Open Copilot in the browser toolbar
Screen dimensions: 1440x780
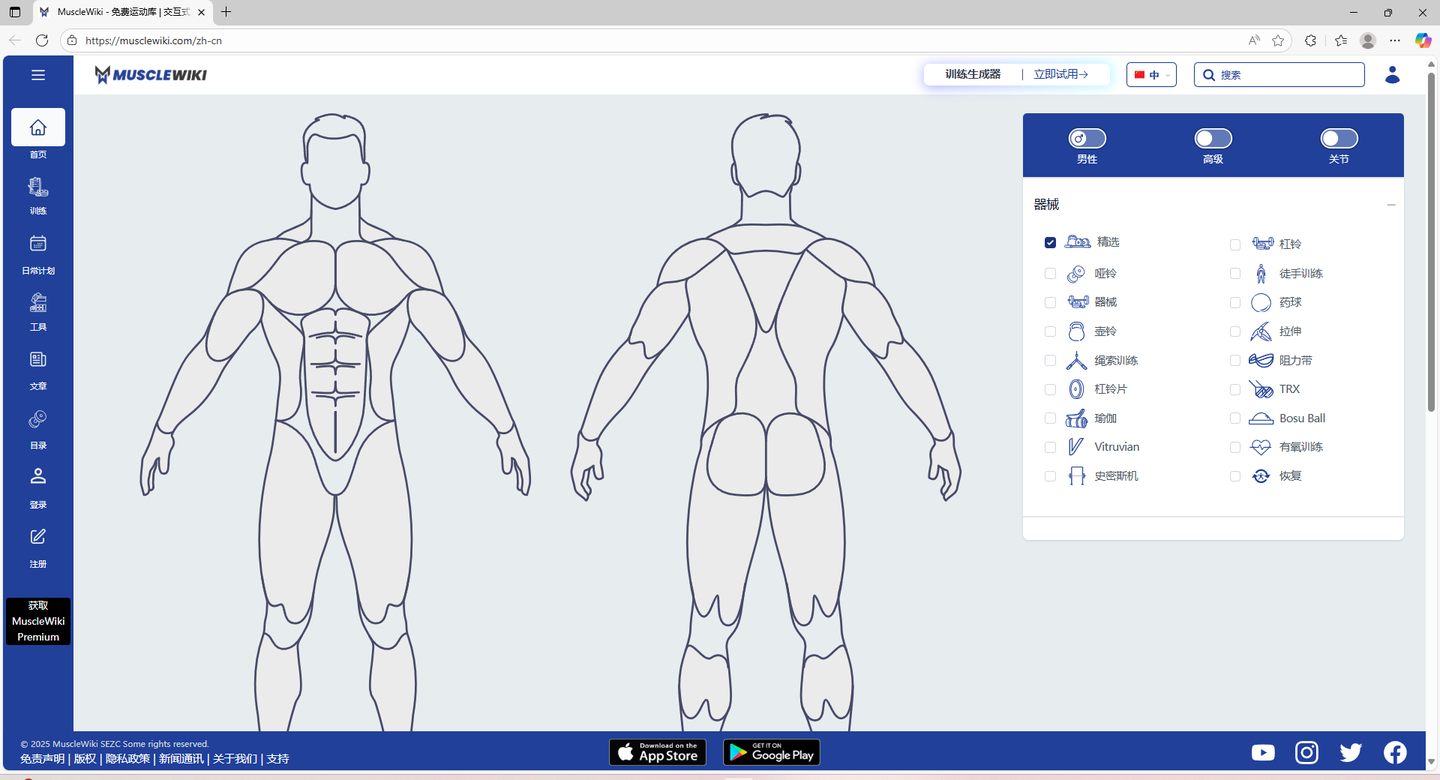point(1423,40)
